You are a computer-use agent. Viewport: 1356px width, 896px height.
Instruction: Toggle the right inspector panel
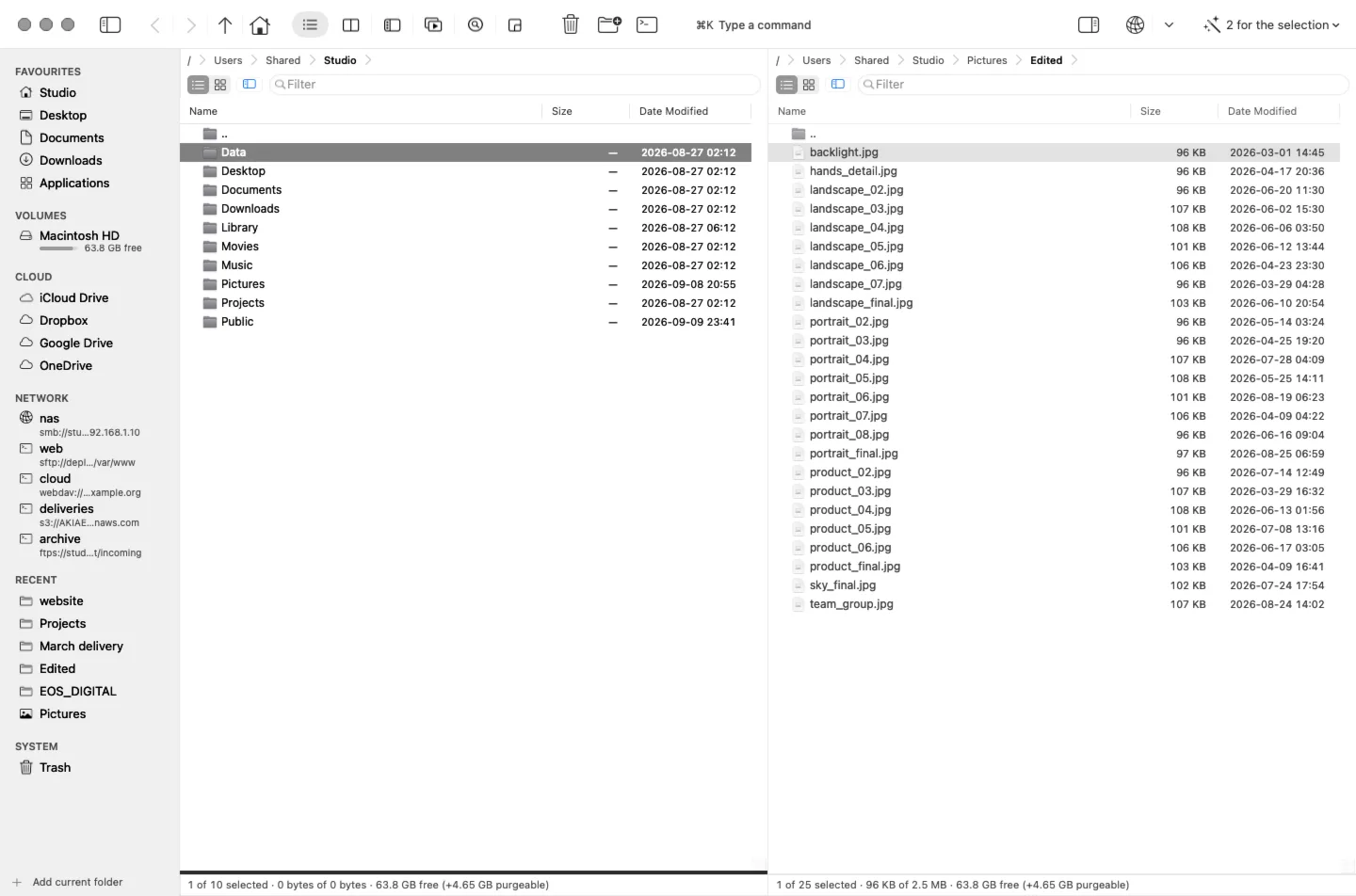click(x=1089, y=24)
